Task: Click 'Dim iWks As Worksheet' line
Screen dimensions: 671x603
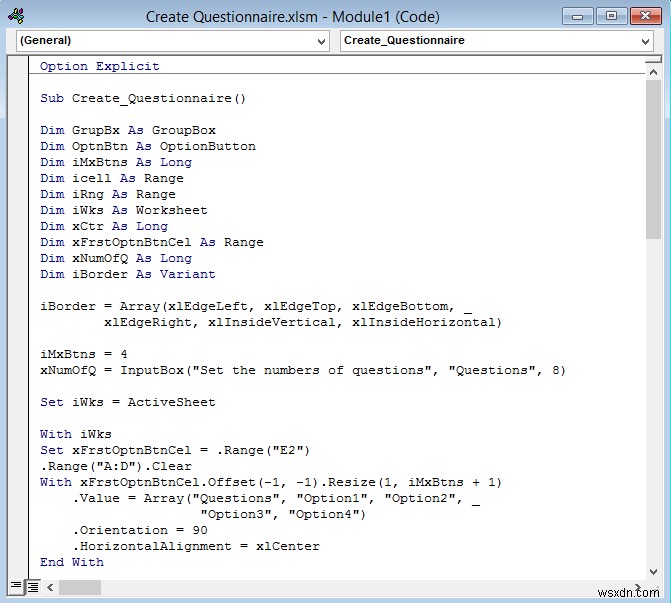Action: pyautogui.click(x=124, y=210)
